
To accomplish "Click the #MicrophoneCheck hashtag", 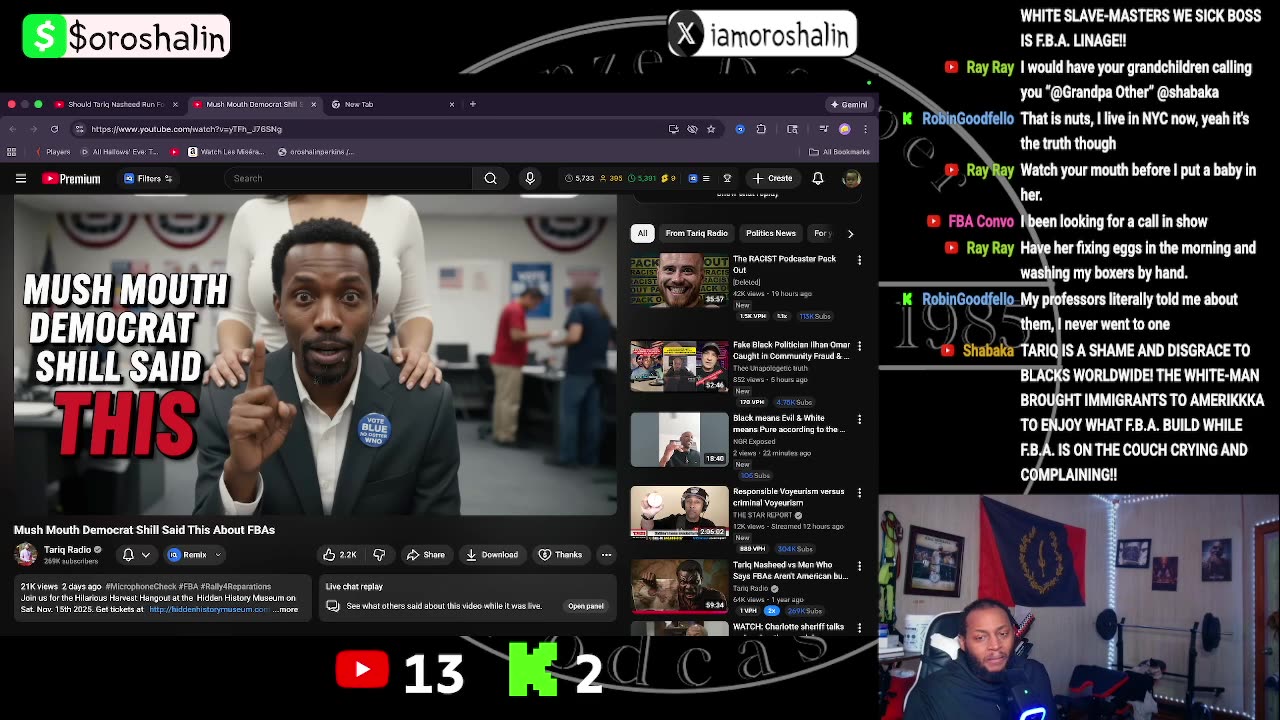I will pyautogui.click(x=140, y=587).
